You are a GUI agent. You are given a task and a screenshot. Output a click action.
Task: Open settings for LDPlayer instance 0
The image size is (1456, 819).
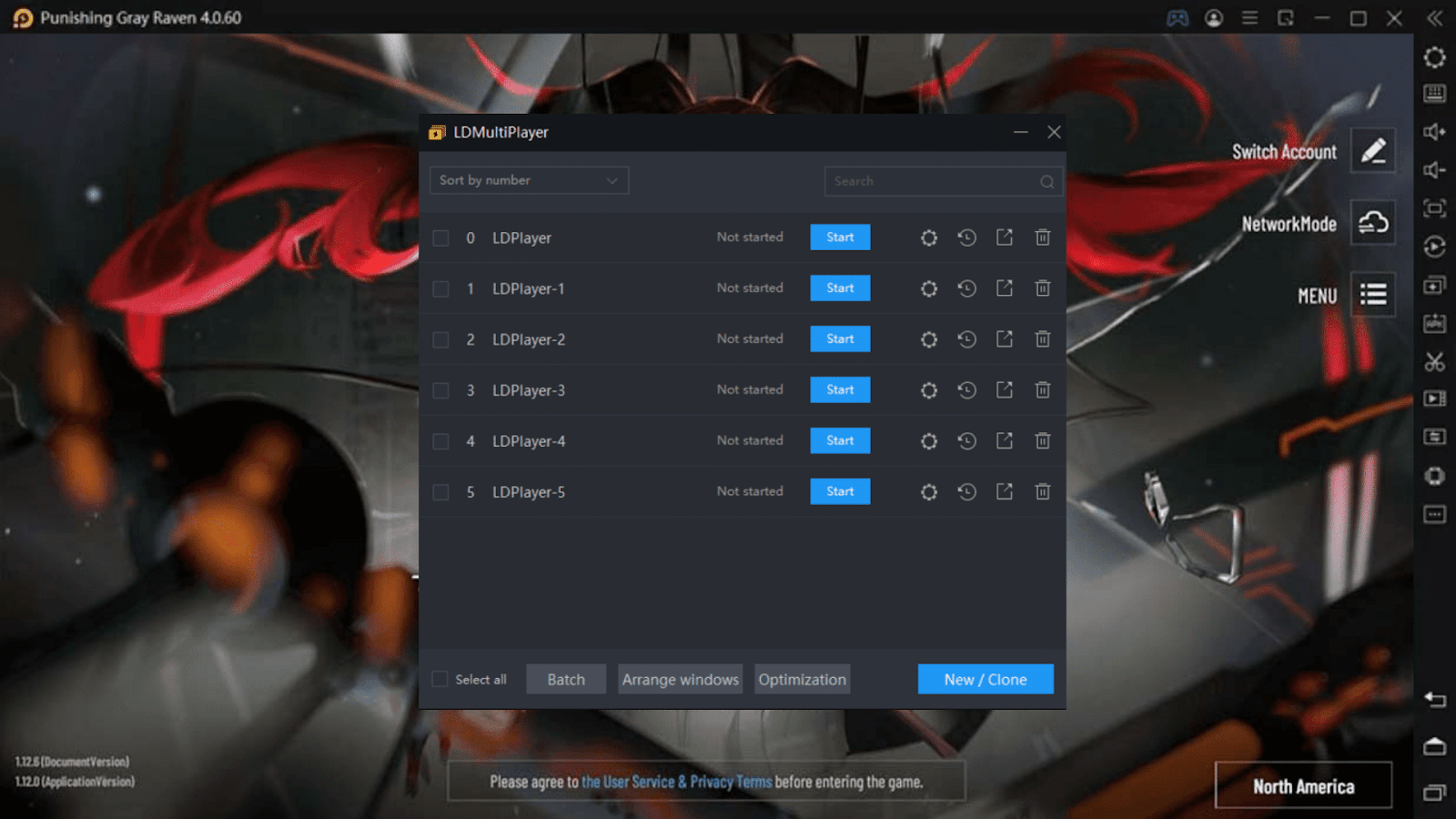[x=928, y=238]
